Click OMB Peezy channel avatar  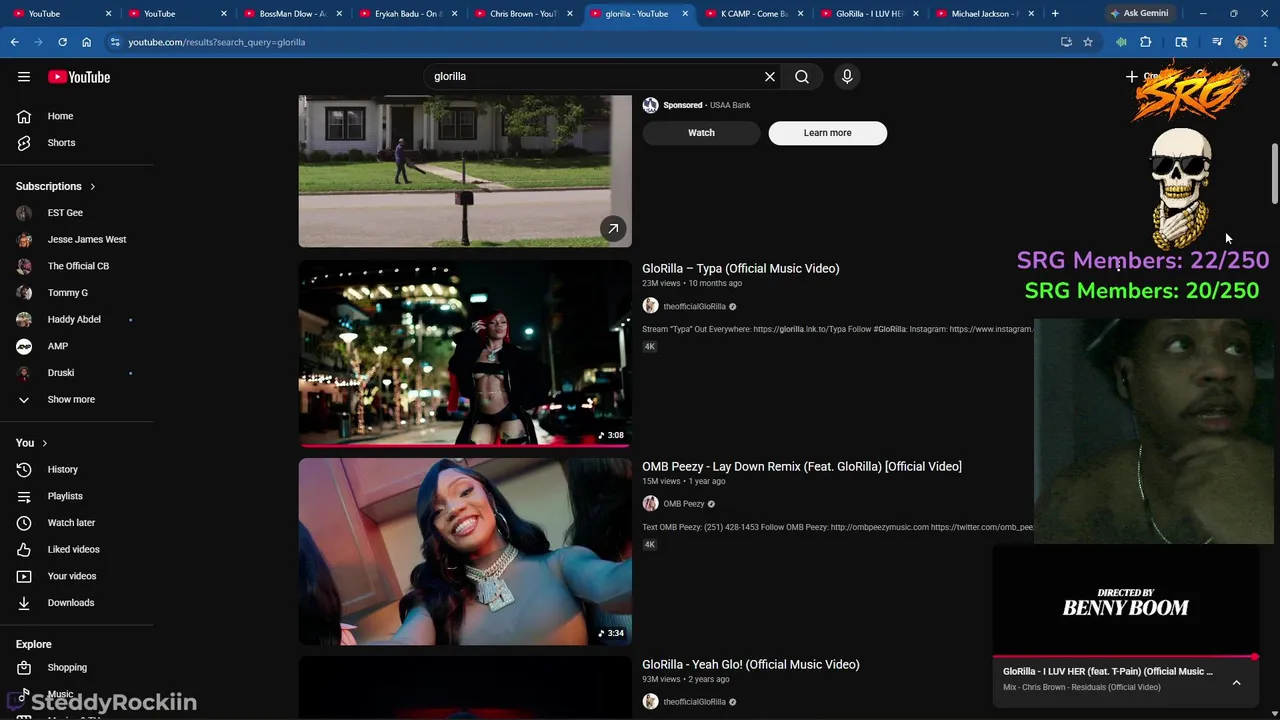click(x=650, y=504)
